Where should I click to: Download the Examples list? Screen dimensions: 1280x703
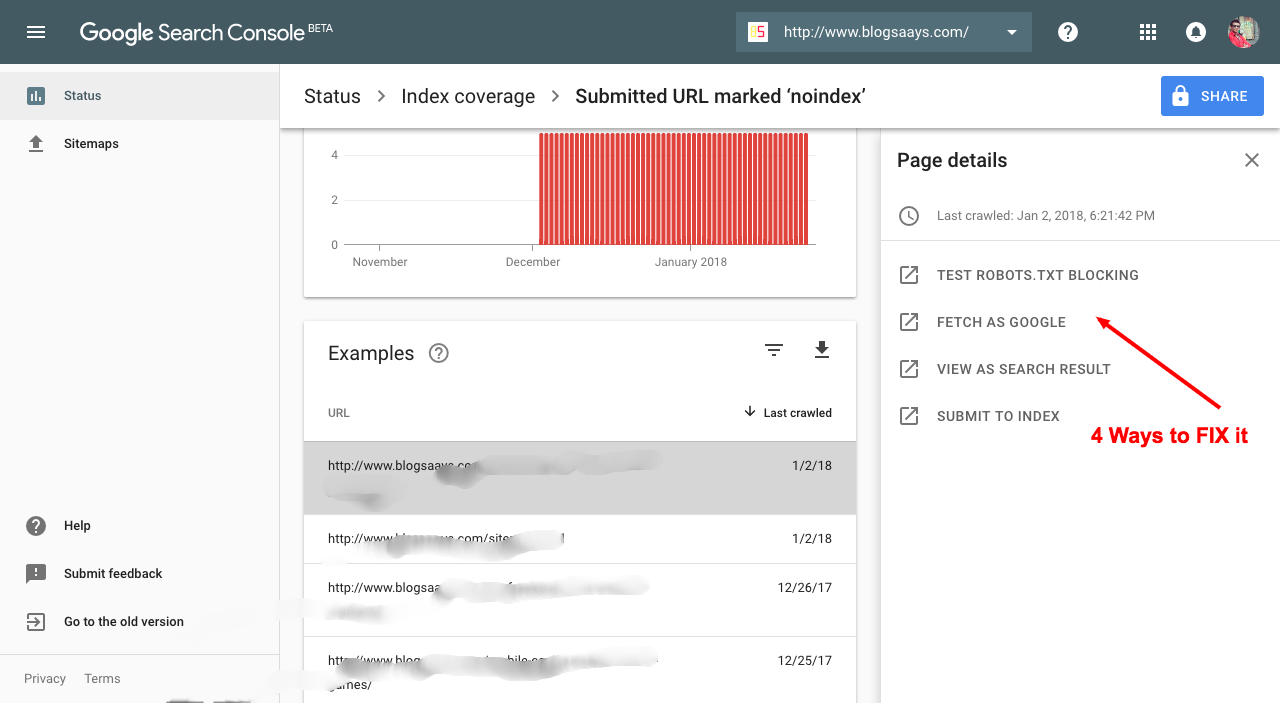pyautogui.click(x=822, y=350)
